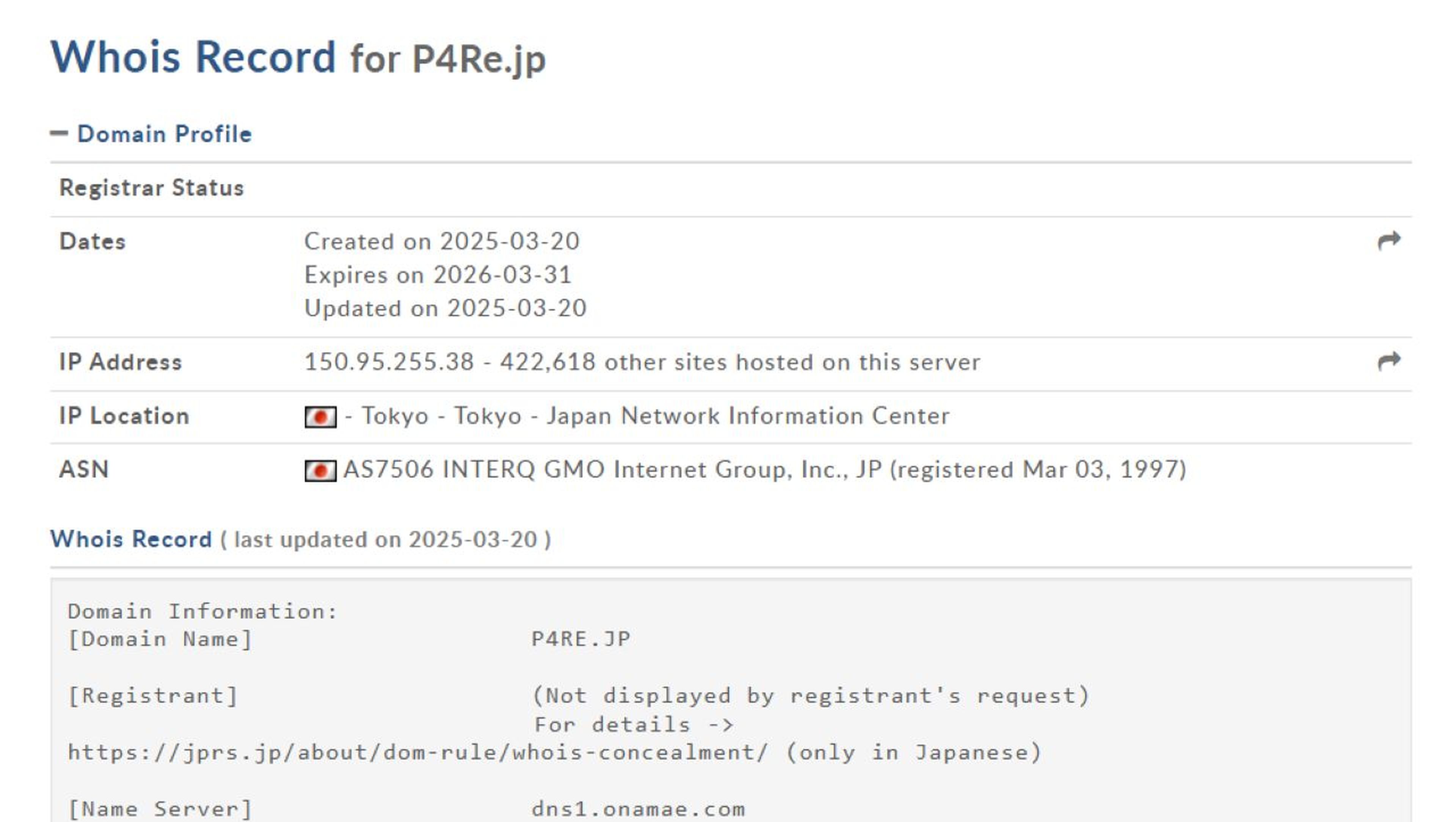Collapse the Domain Profile section minus icon
Viewport: 1456px width, 822px height.
[59, 134]
